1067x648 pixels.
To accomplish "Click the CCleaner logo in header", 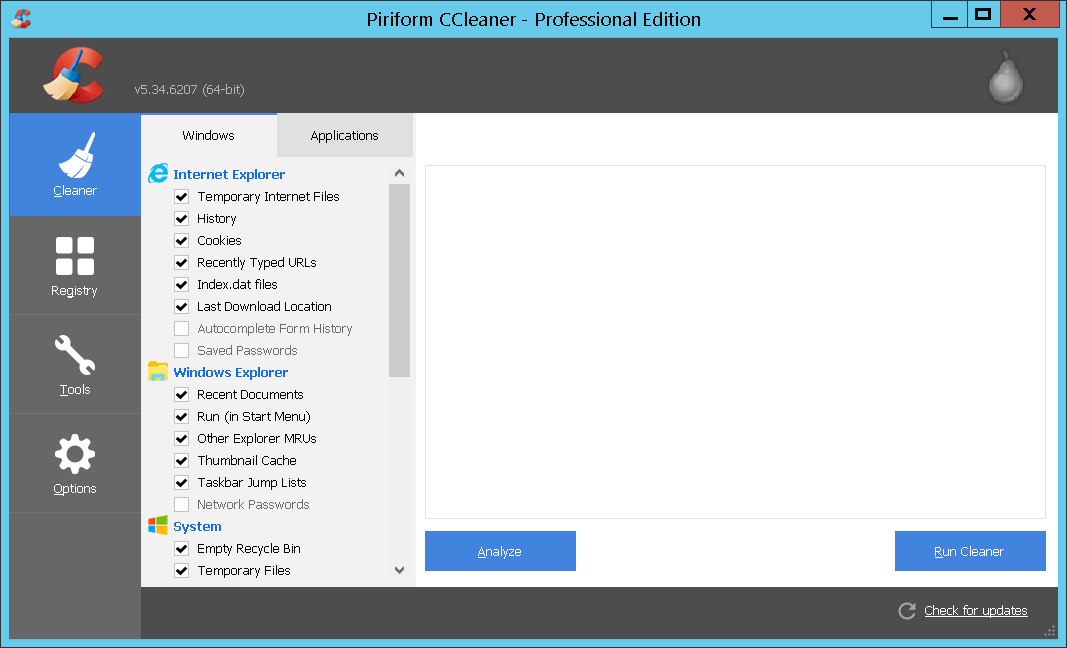I will (x=74, y=75).
